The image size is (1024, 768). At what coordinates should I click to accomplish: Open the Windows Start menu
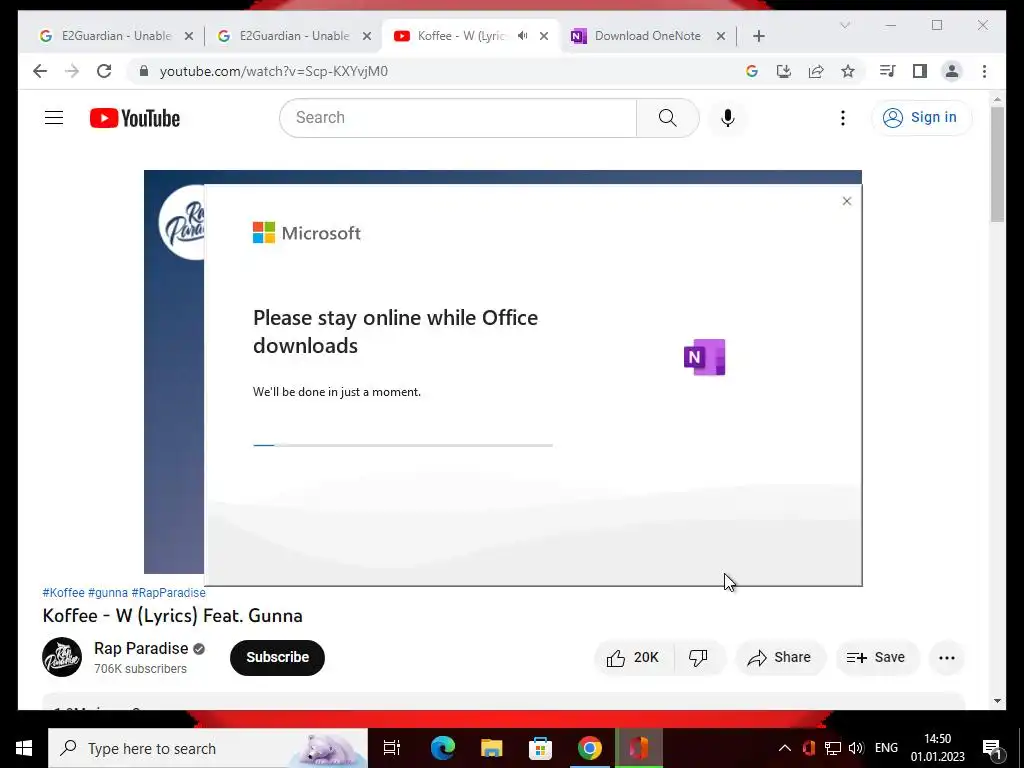[x=24, y=748]
